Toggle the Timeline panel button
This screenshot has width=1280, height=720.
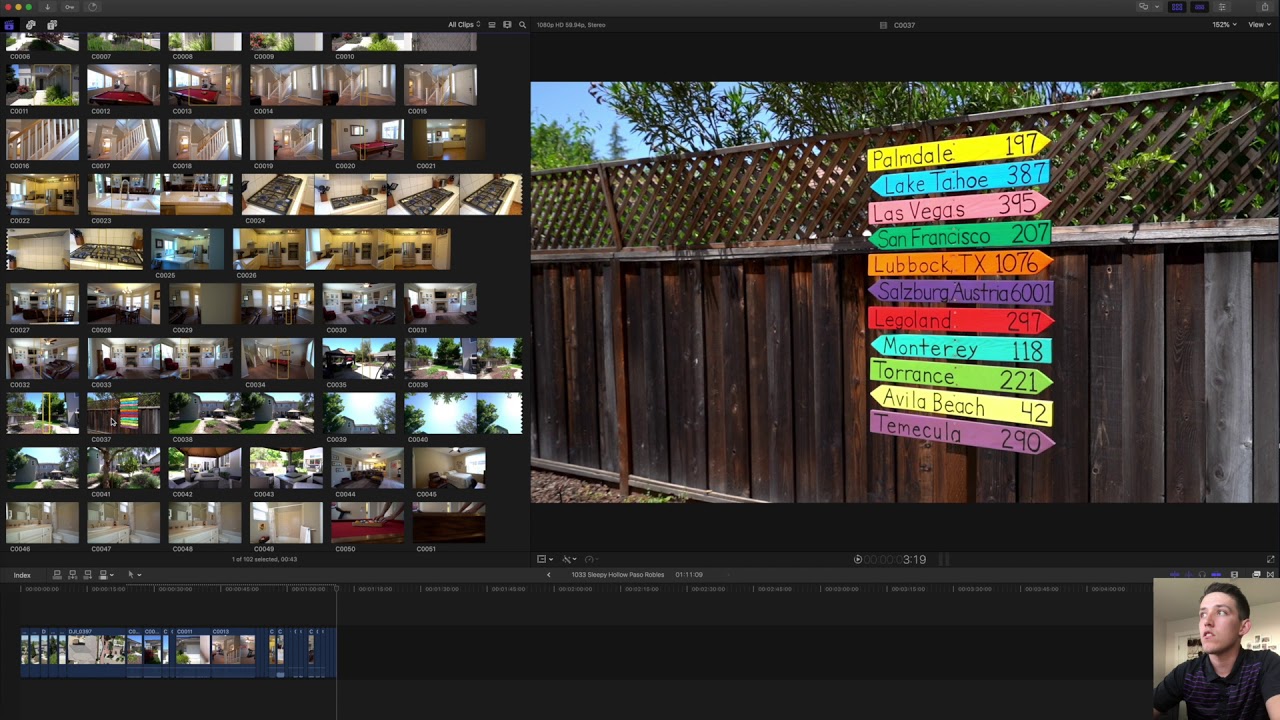pyautogui.click(x=1199, y=7)
